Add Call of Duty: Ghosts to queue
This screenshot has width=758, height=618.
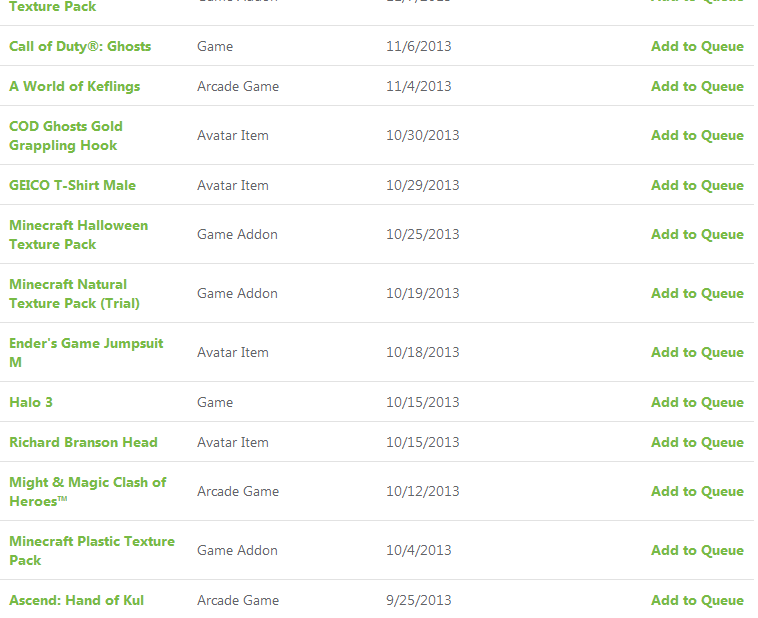(x=697, y=46)
